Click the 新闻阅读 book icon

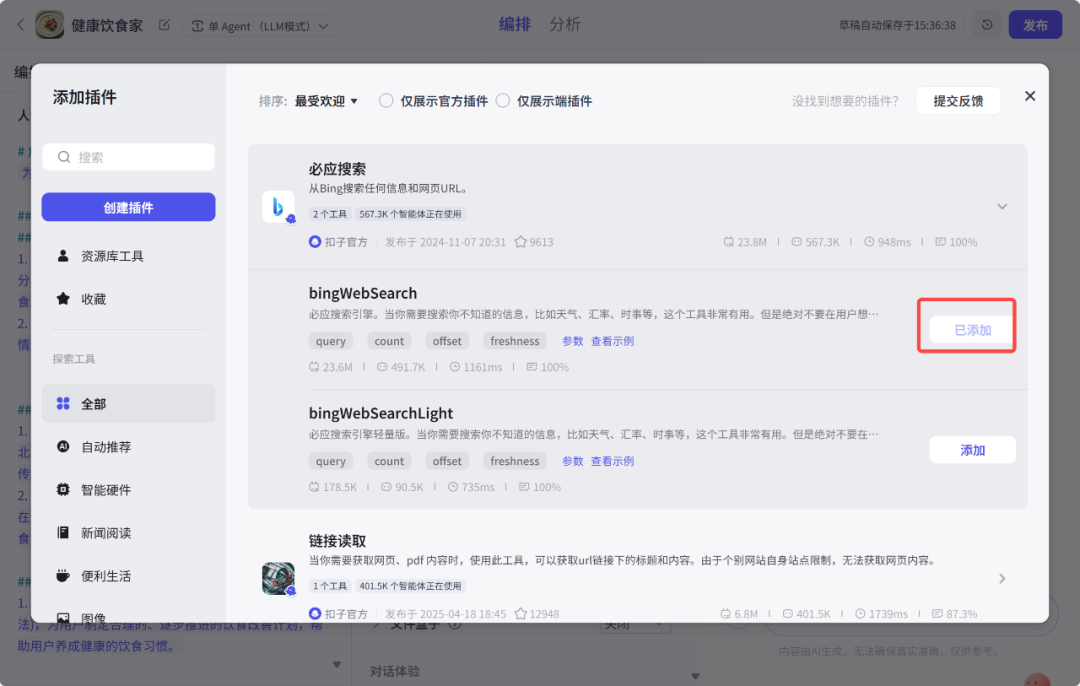(x=63, y=532)
